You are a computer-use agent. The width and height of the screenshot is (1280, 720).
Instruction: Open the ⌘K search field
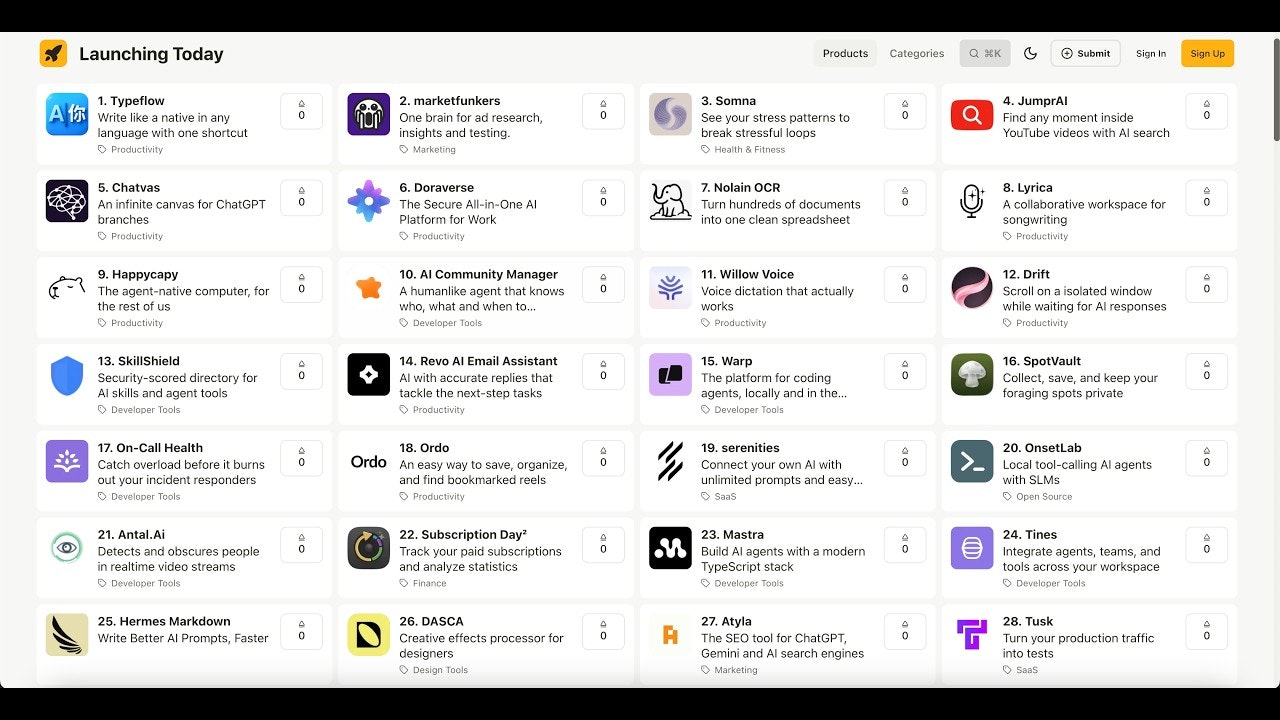tap(985, 54)
